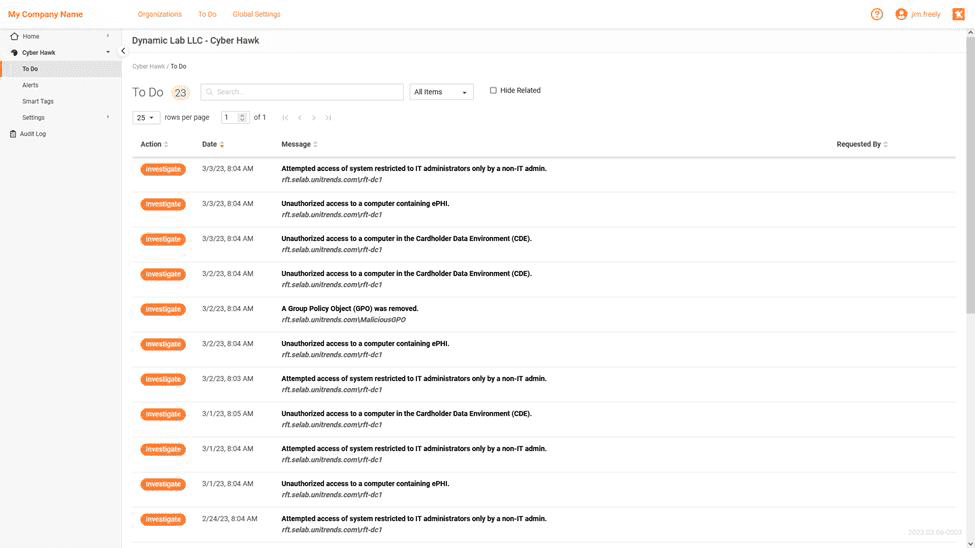The height and width of the screenshot is (548, 975).
Task: Click the help question mark icon
Action: click(877, 14)
